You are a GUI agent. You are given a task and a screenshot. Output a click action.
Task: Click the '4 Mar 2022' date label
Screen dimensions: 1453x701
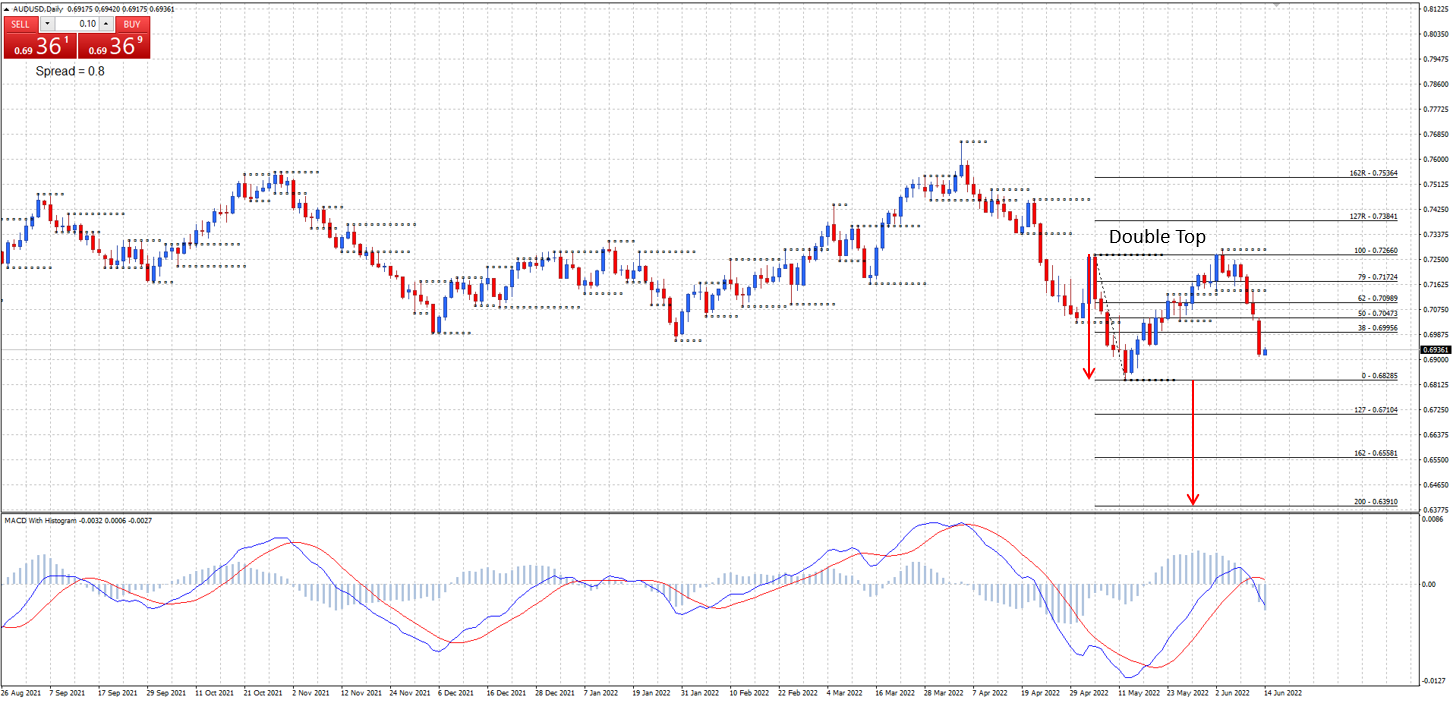(x=845, y=692)
